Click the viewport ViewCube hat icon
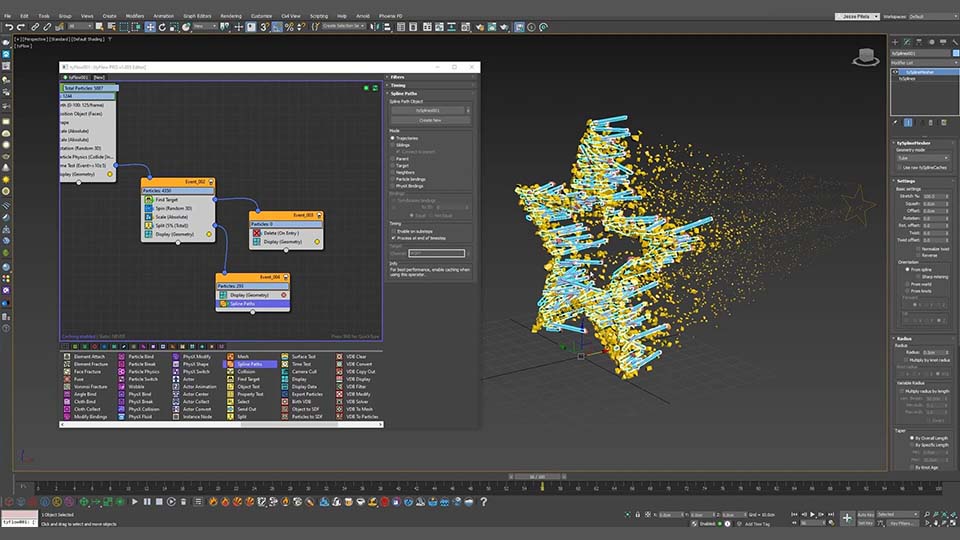 point(866,57)
